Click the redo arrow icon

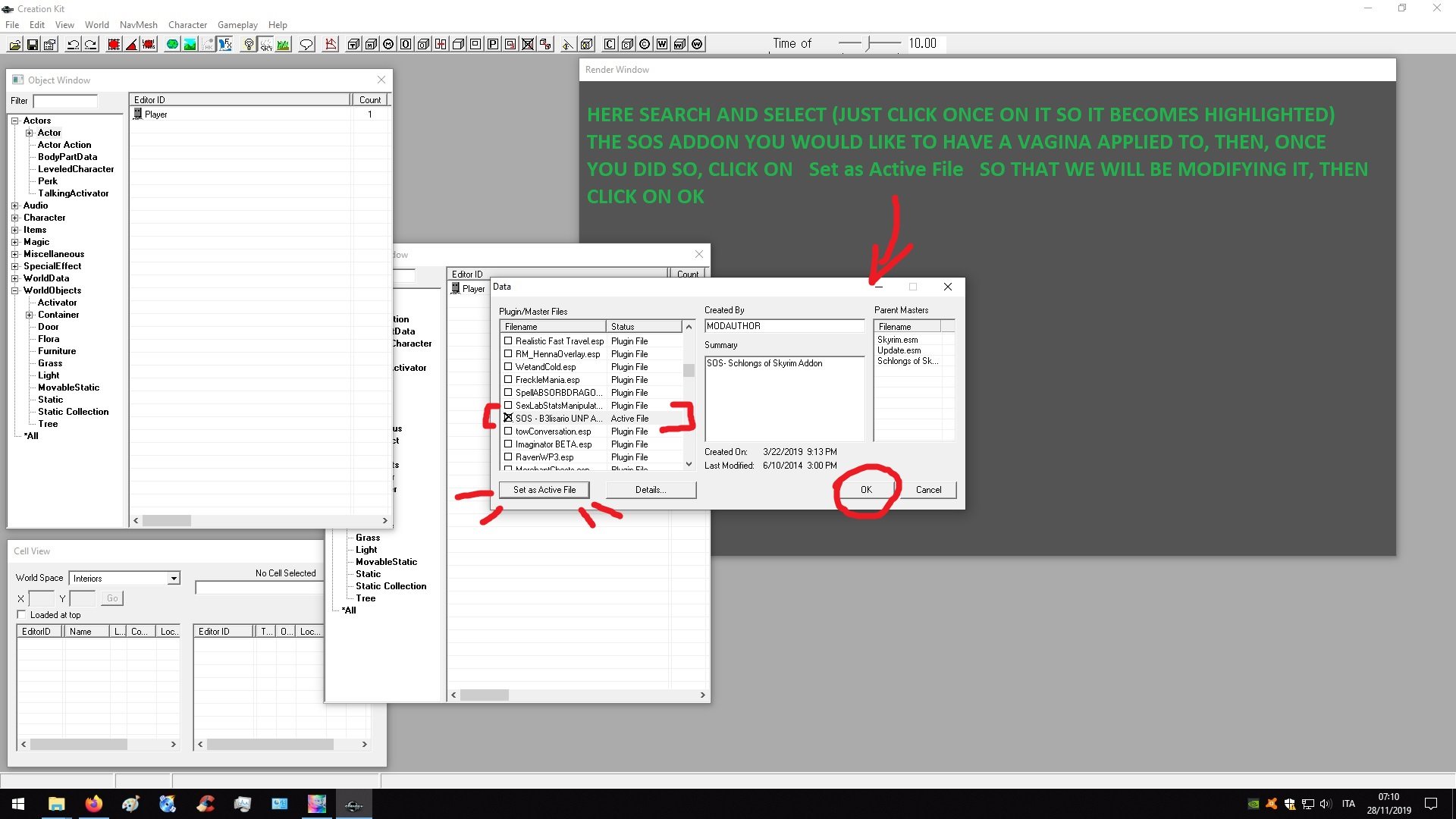(90, 45)
